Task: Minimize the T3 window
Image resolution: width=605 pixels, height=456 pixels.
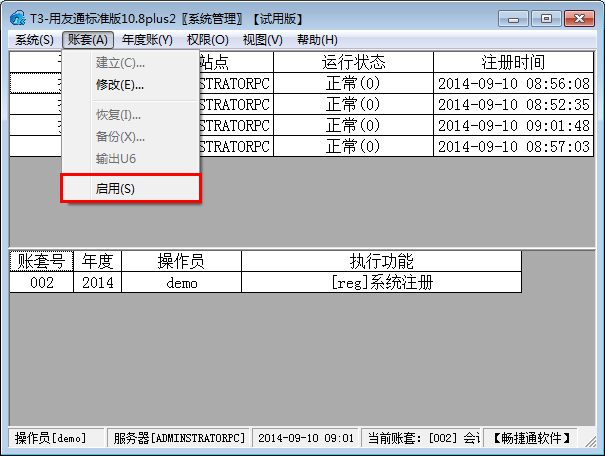Action: [513, 19]
